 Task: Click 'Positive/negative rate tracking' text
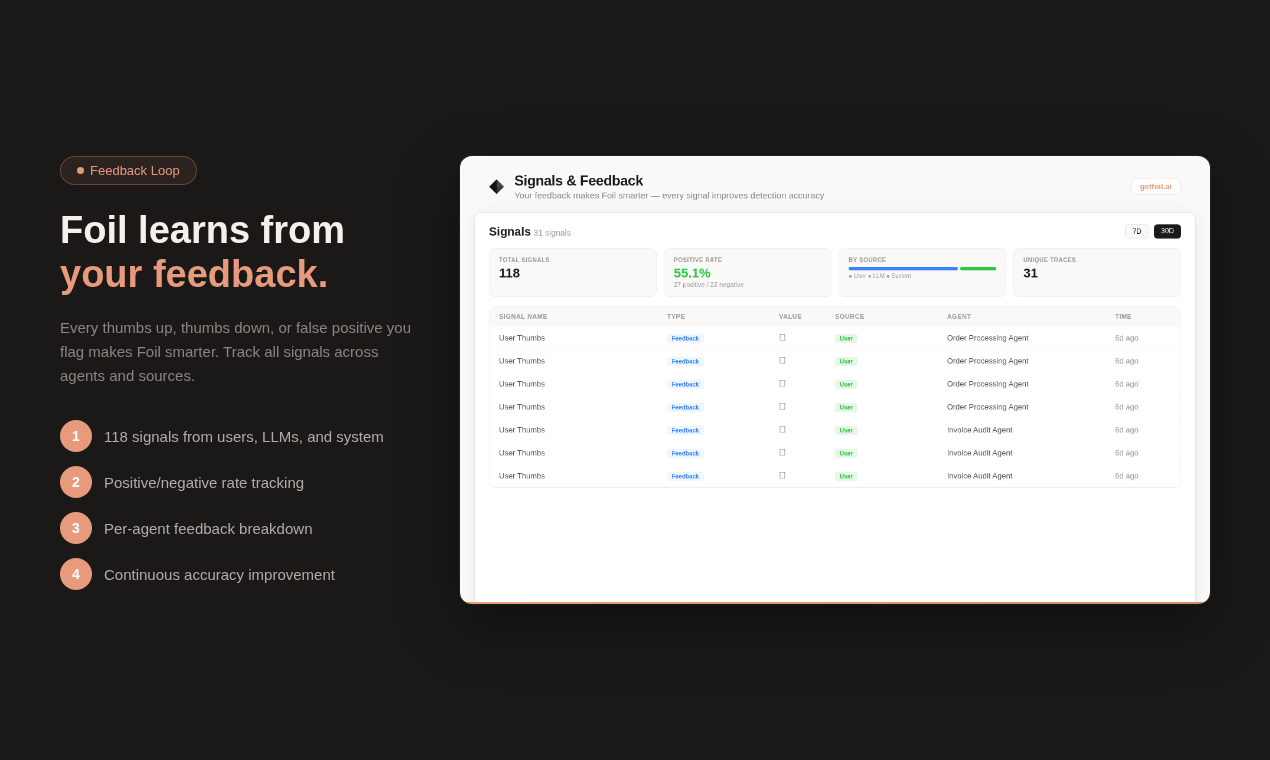point(204,483)
